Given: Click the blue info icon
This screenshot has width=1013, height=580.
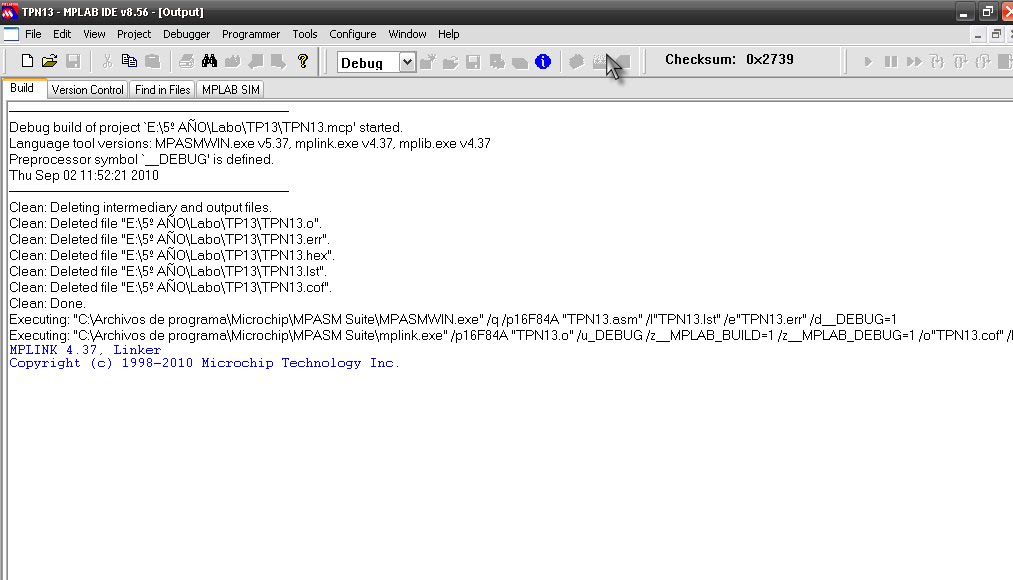Looking at the screenshot, I should (x=543, y=62).
